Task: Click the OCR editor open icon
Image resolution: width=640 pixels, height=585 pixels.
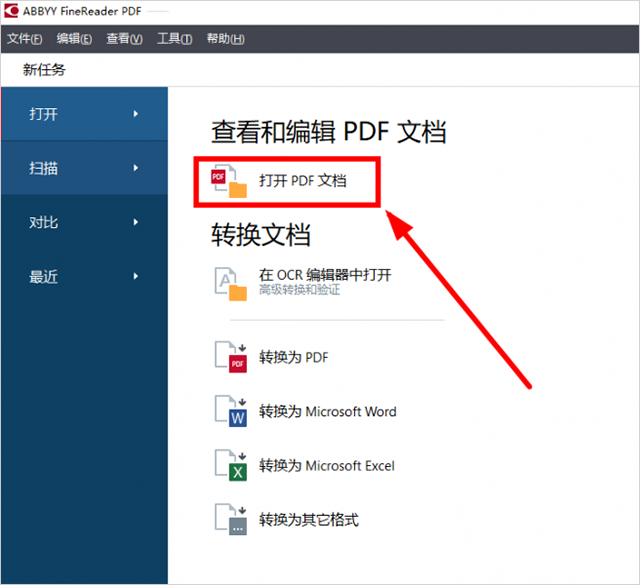Action: pos(231,284)
